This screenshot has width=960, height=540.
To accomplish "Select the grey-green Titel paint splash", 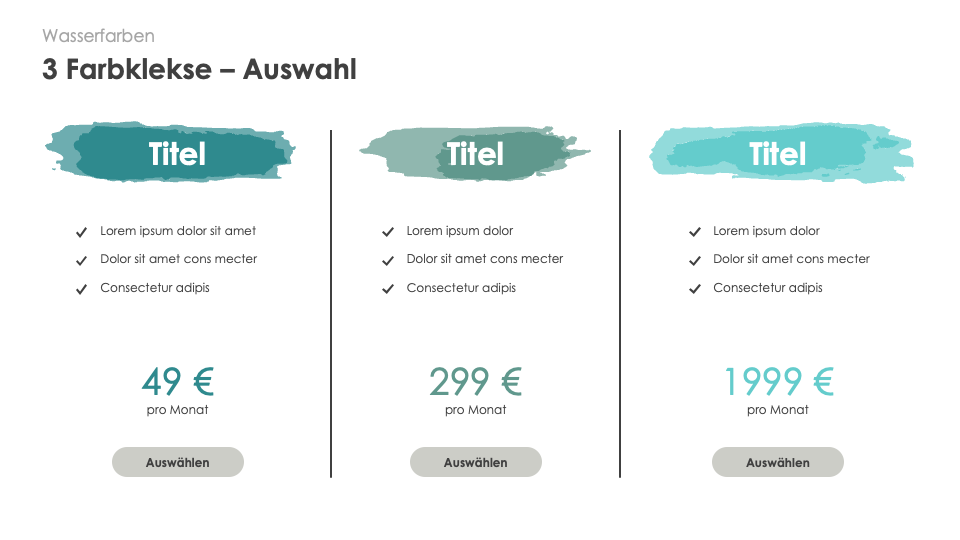I will pyautogui.click(x=474, y=154).
